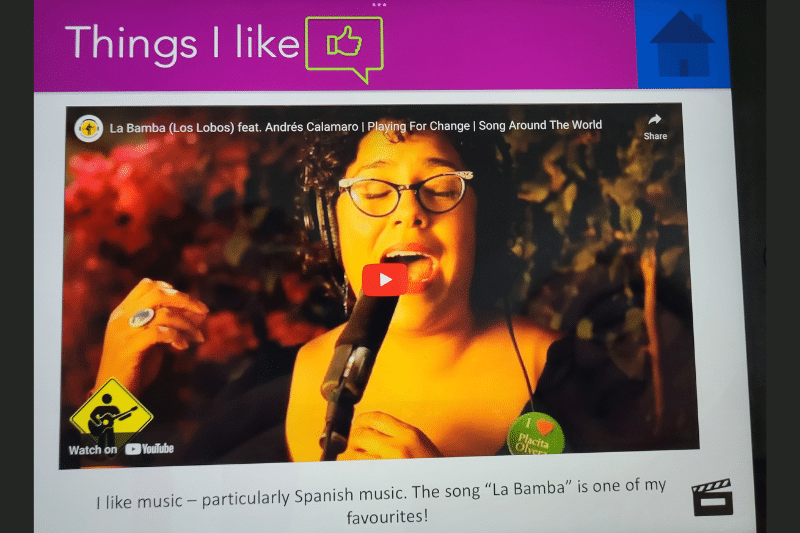Screen dimensions: 800x533
Task: Select the caption about Spanish music
Action: [382, 500]
